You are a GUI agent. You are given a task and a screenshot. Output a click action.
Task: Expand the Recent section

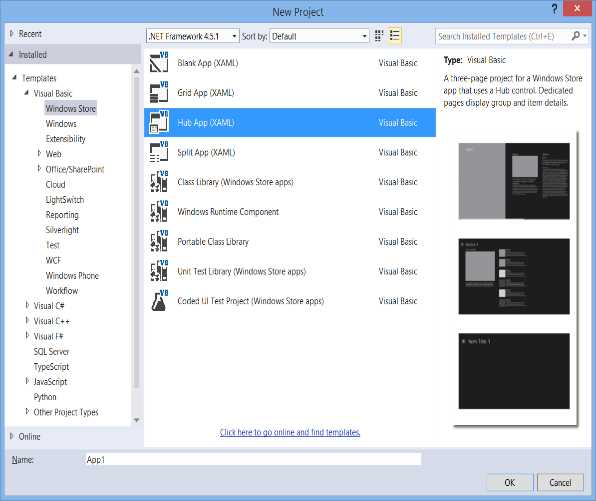[11, 34]
